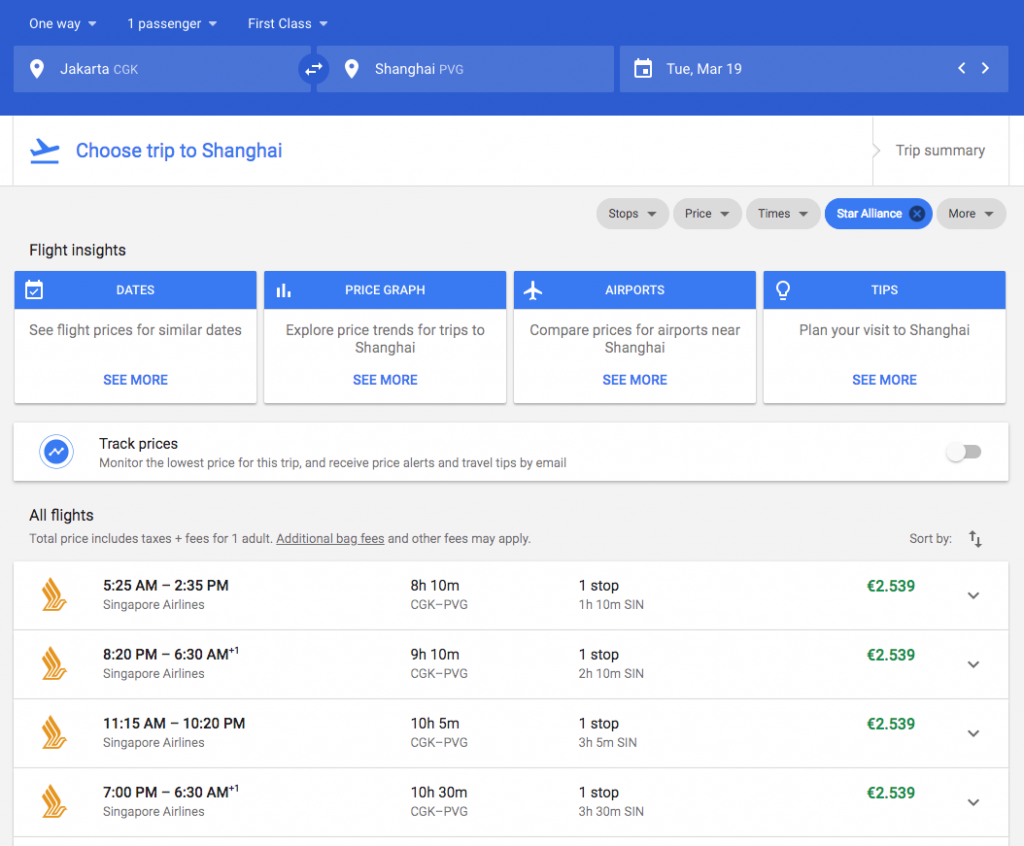
Task: Remove the Star Alliance filter
Action: (x=917, y=214)
